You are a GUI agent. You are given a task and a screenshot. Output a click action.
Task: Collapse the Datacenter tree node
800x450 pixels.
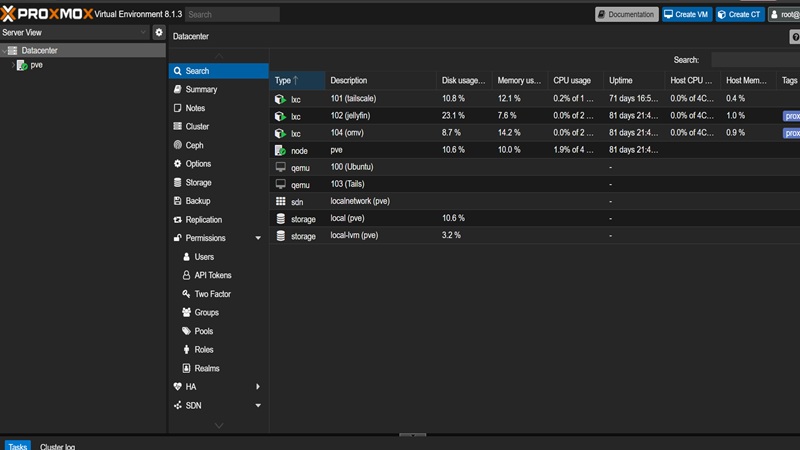tap(4, 51)
